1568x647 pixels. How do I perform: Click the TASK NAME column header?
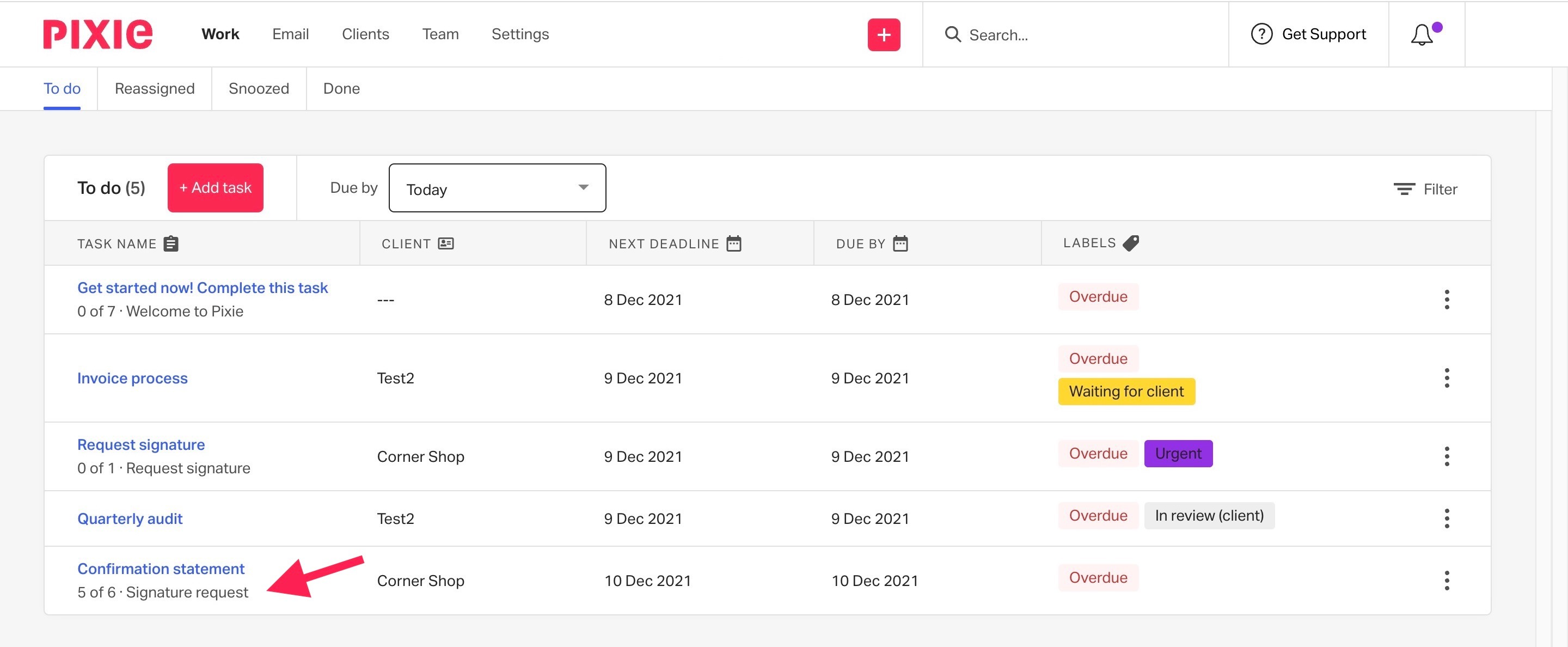point(117,244)
